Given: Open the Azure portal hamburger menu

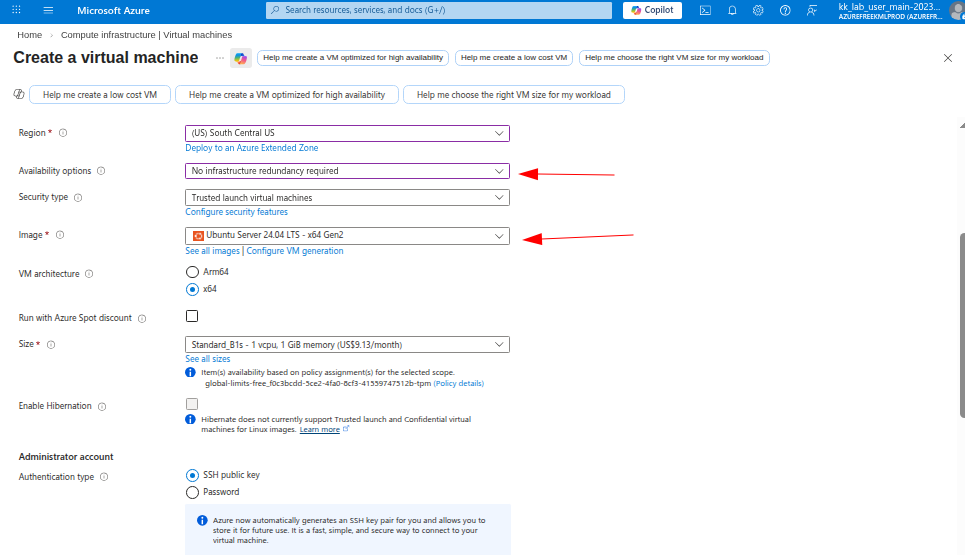Looking at the screenshot, I should [48, 10].
